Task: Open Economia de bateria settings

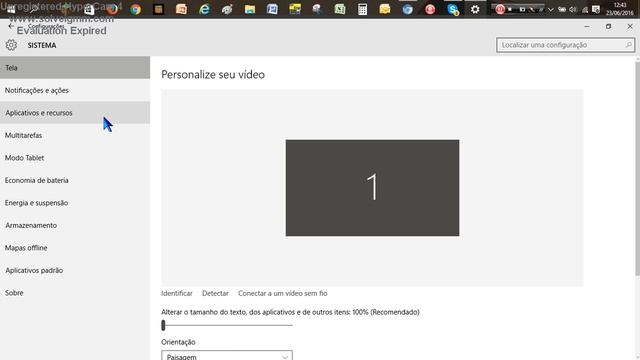Action: tap(75, 180)
